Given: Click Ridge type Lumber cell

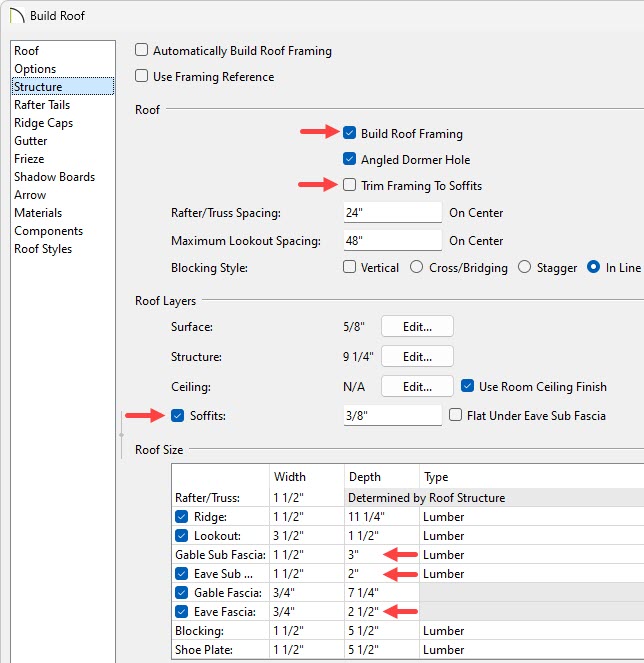Looking at the screenshot, I should point(532,517).
